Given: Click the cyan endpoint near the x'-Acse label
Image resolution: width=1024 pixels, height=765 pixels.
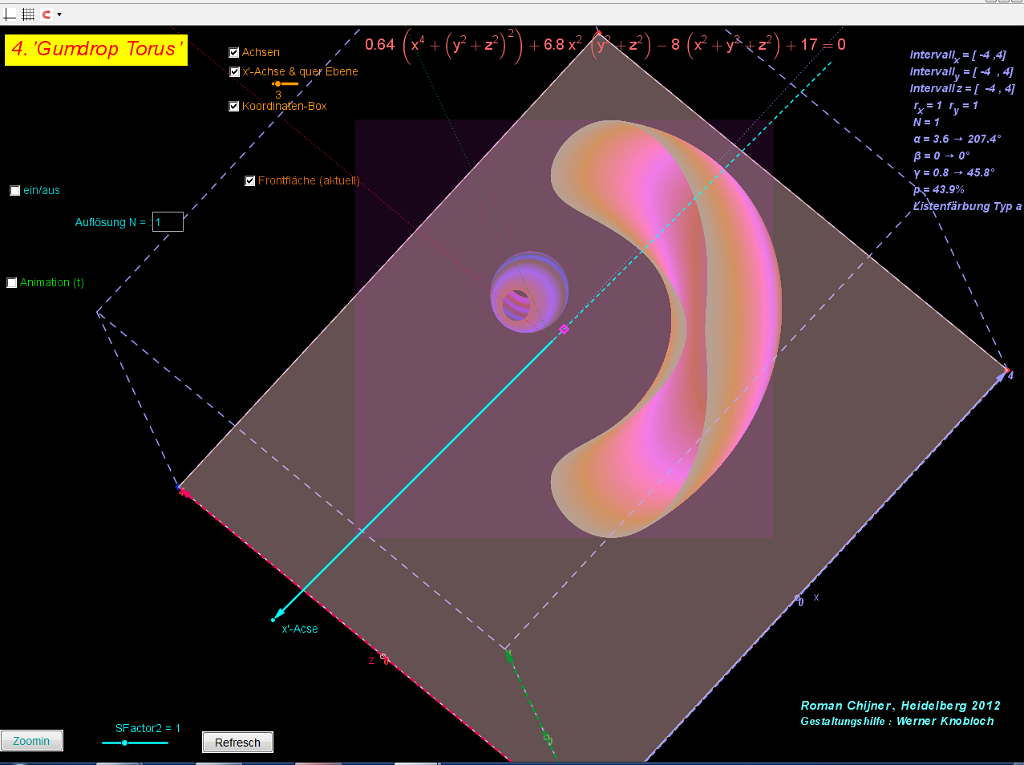Looking at the screenshot, I should coord(273,620).
